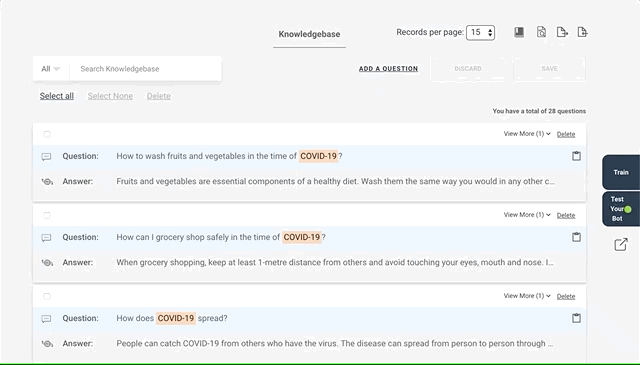Click question text about grocery shopping safely
640x365 pixels.
[221, 237]
